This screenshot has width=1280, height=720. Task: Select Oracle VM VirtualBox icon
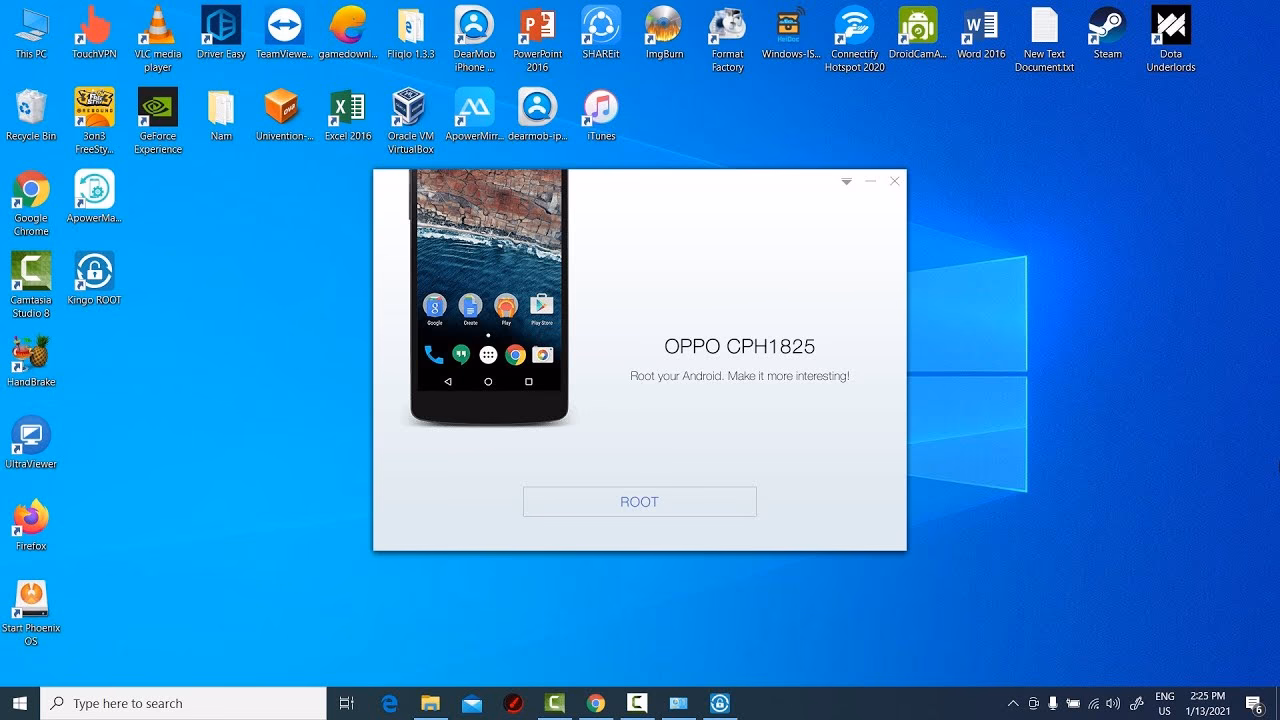coord(411,122)
